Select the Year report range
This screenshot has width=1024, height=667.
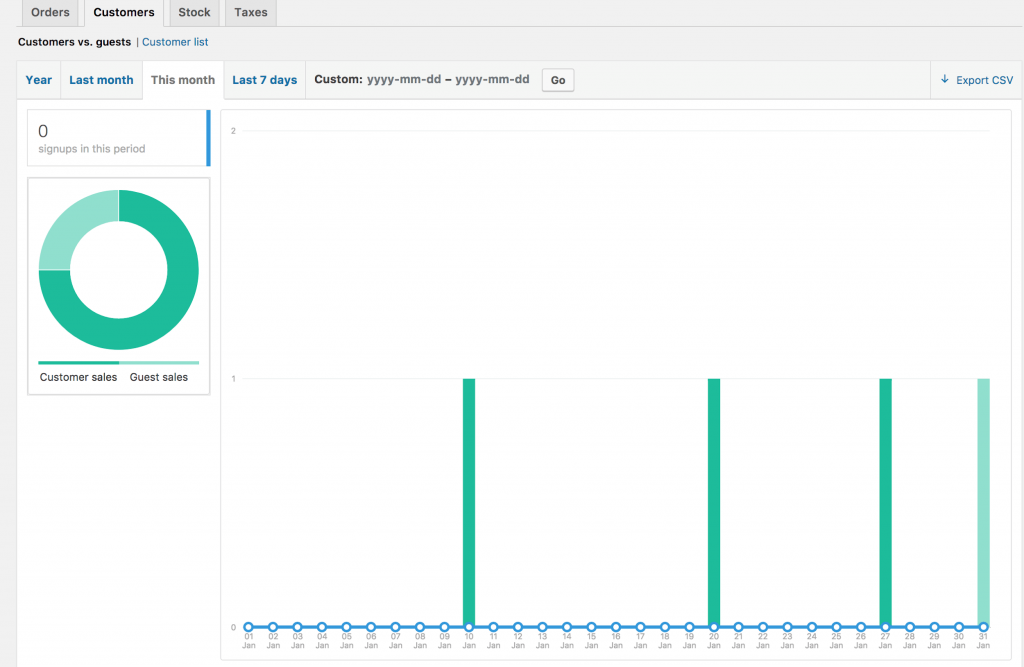point(38,80)
